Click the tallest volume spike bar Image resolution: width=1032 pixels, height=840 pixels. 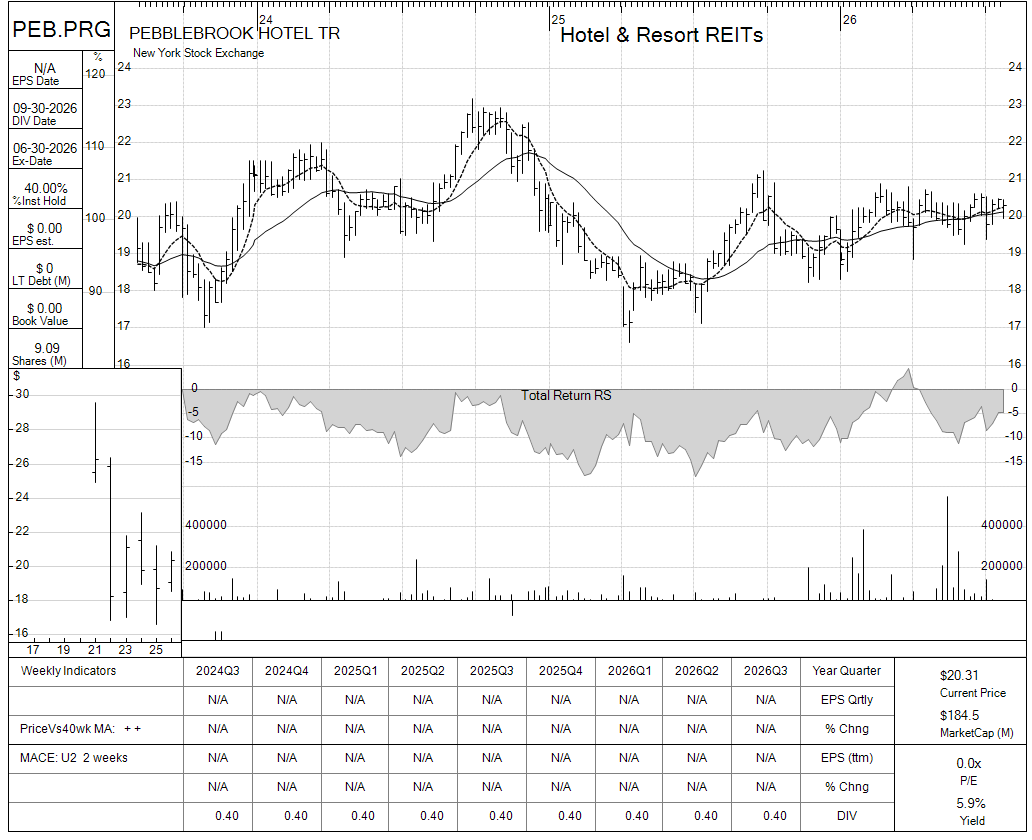[947, 548]
